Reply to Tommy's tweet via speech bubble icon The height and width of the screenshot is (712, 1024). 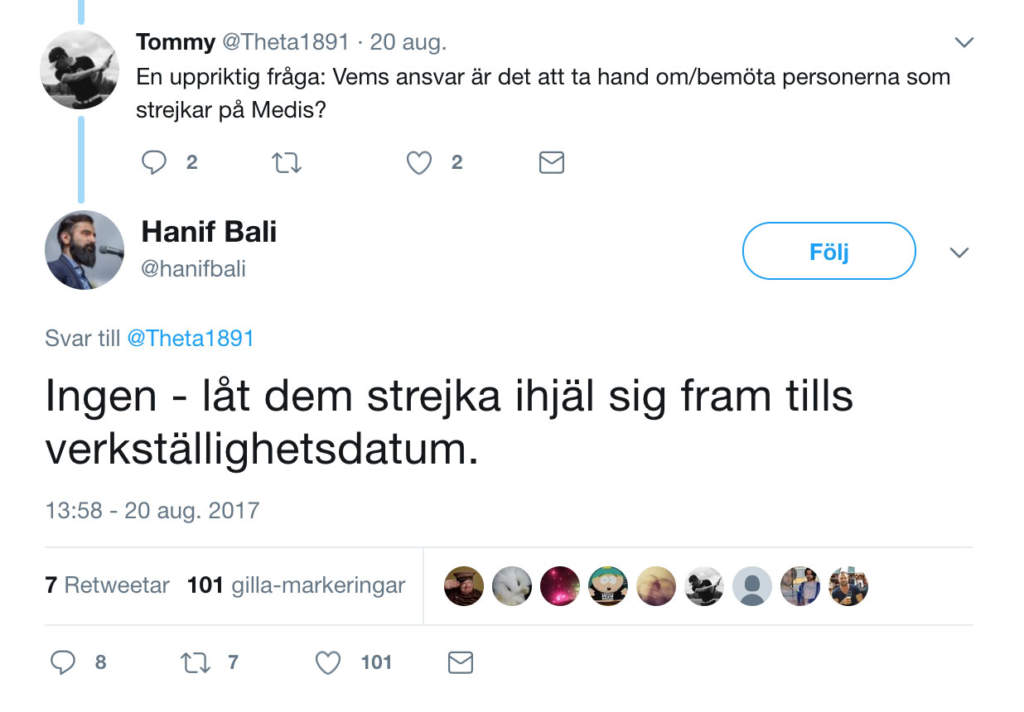[x=154, y=162]
